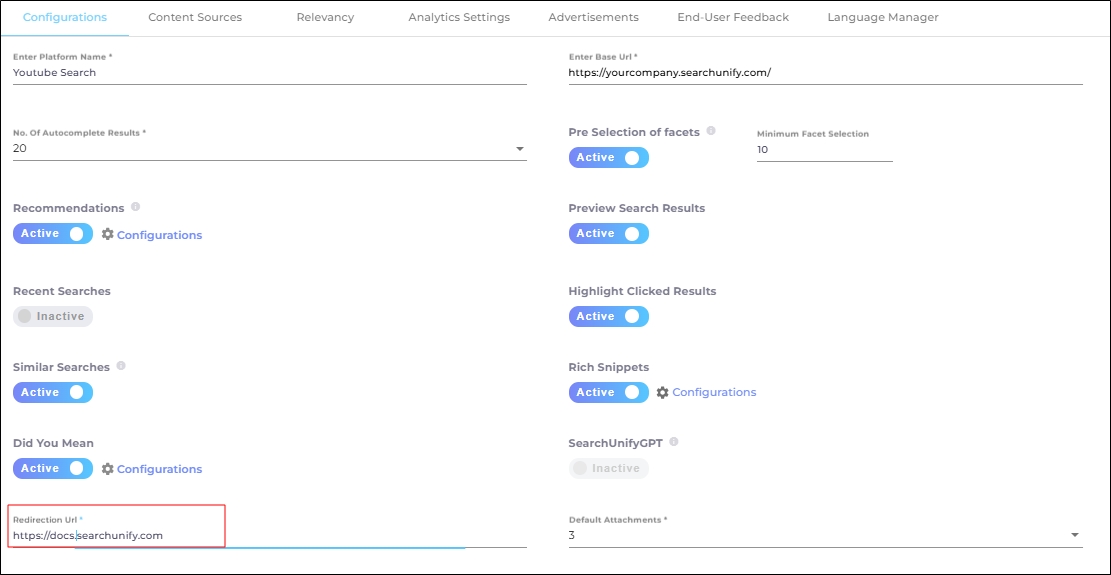Expand the No. Of Autocomplete Results dropdown
This screenshot has width=1111, height=575.
tap(519, 149)
